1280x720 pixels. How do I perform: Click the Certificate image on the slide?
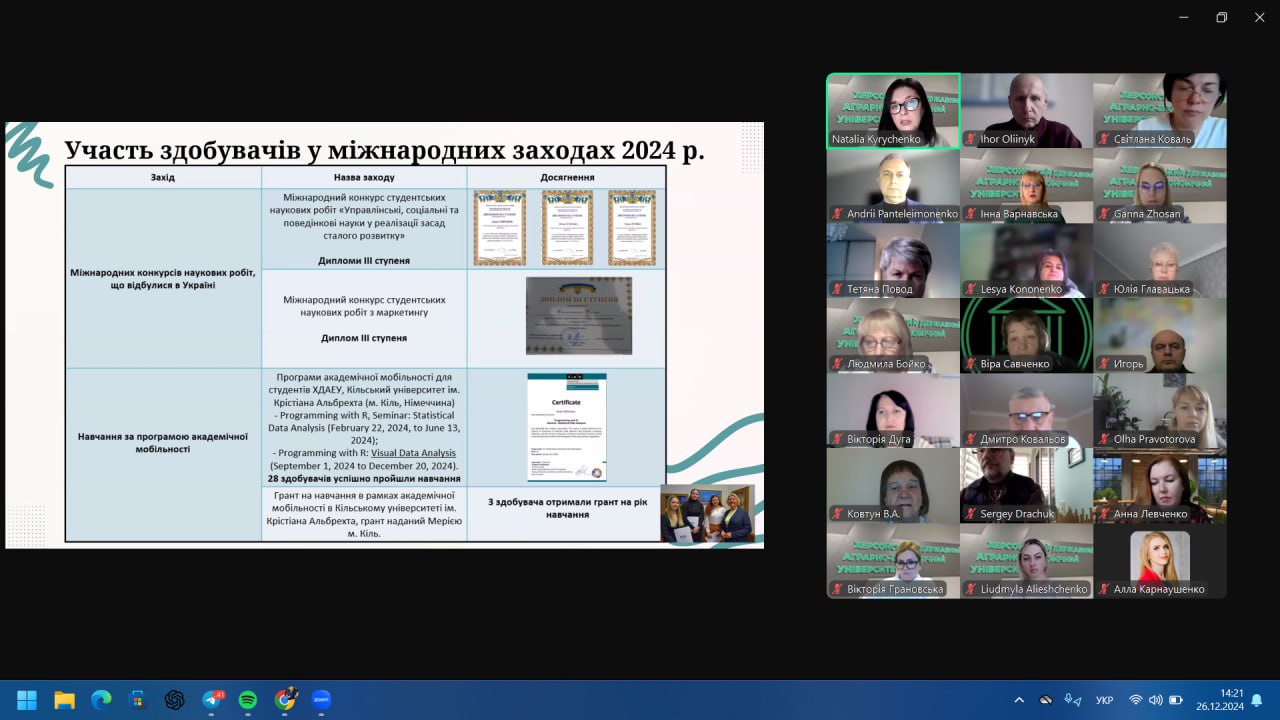pyautogui.click(x=566, y=427)
